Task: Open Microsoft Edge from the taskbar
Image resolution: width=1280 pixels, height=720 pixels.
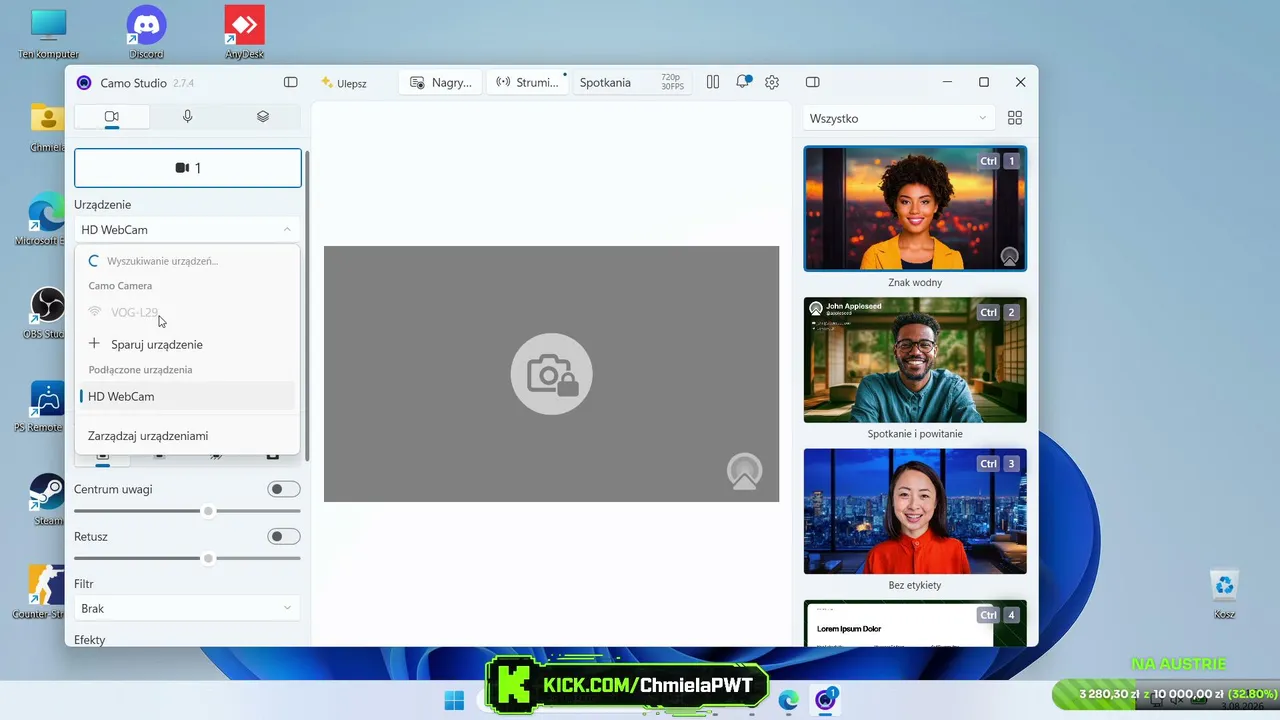Action: point(789,700)
